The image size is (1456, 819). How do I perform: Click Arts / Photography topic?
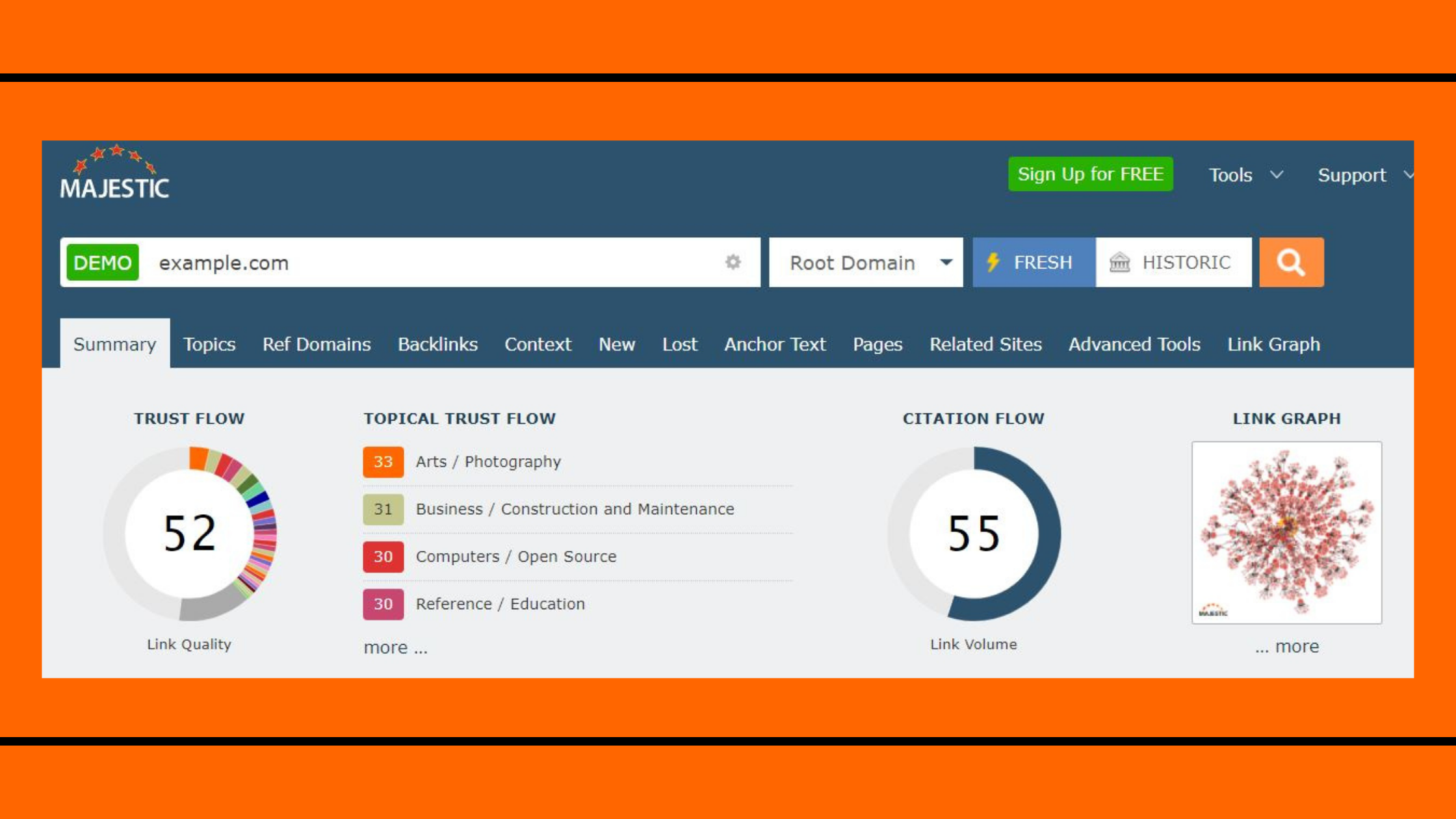[488, 461]
